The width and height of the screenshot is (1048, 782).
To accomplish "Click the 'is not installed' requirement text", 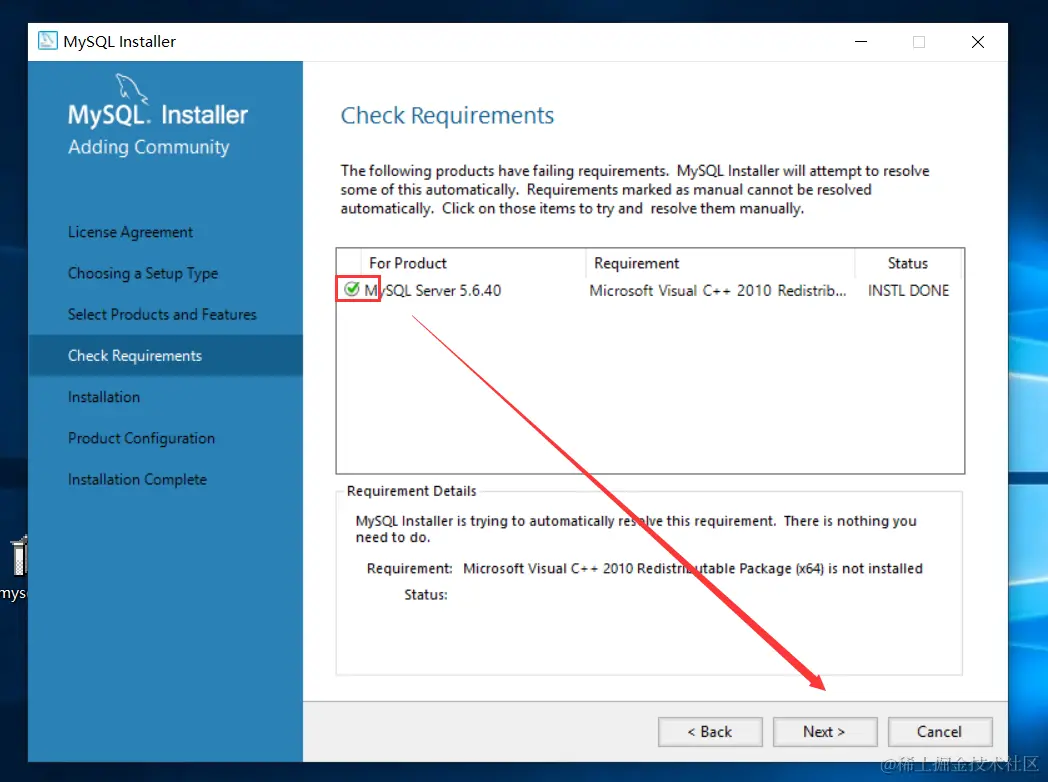I will 876,568.
